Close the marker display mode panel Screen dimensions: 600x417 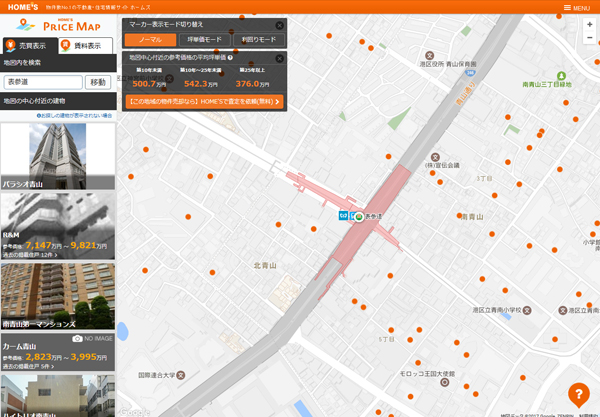[x=280, y=25]
